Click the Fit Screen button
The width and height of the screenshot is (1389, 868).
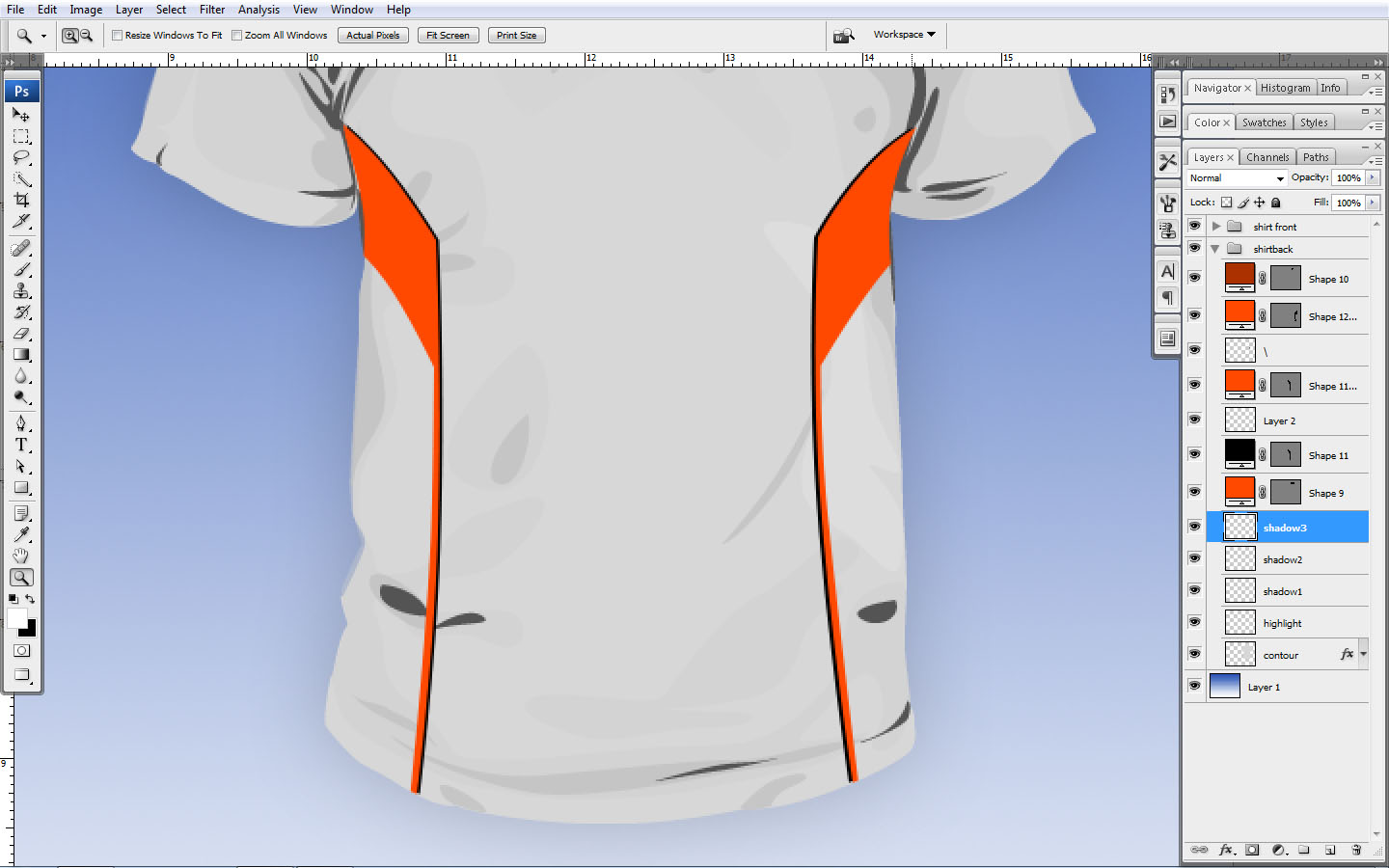coord(448,35)
